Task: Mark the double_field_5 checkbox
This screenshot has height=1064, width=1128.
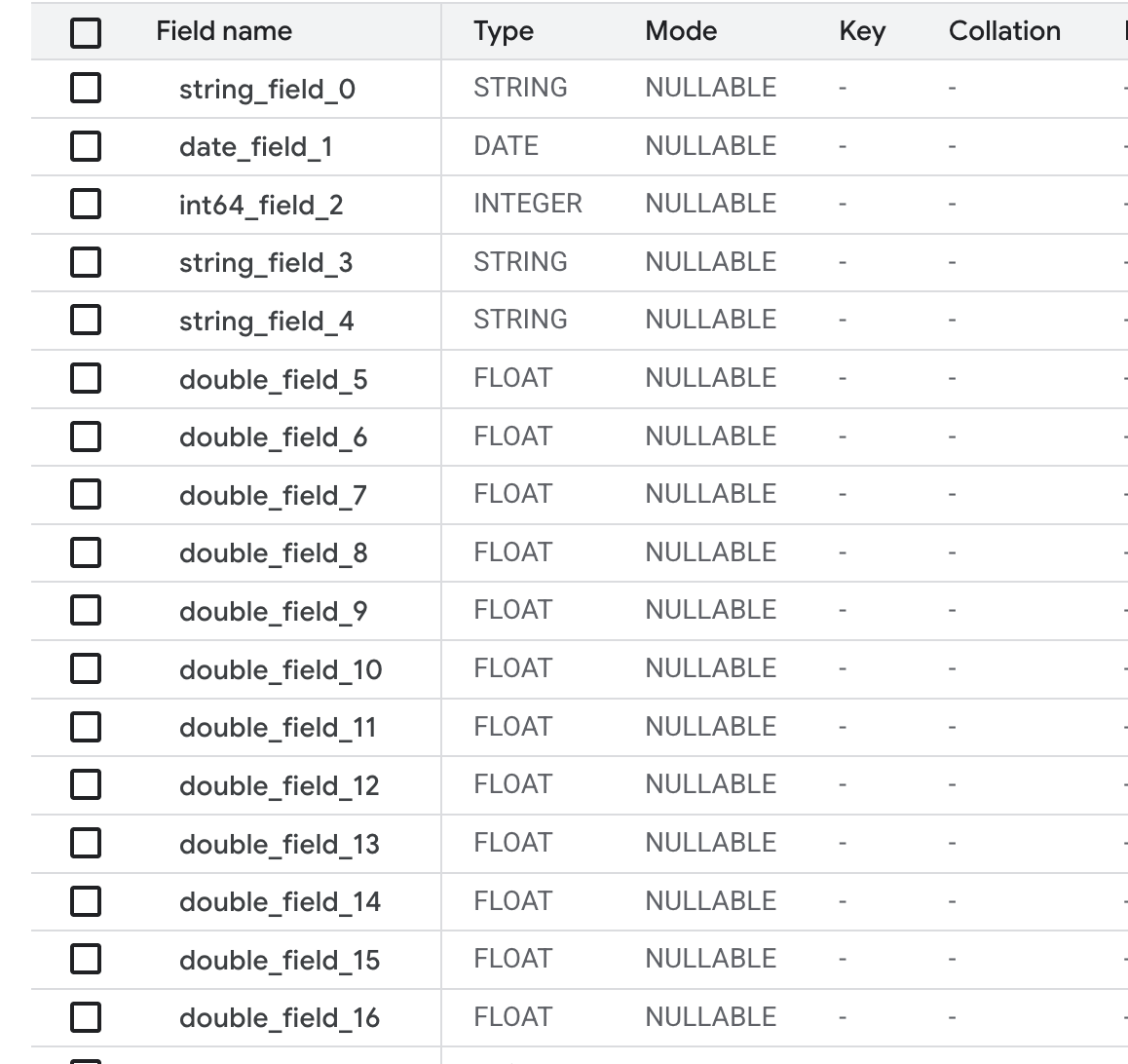Action: tap(86, 378)
